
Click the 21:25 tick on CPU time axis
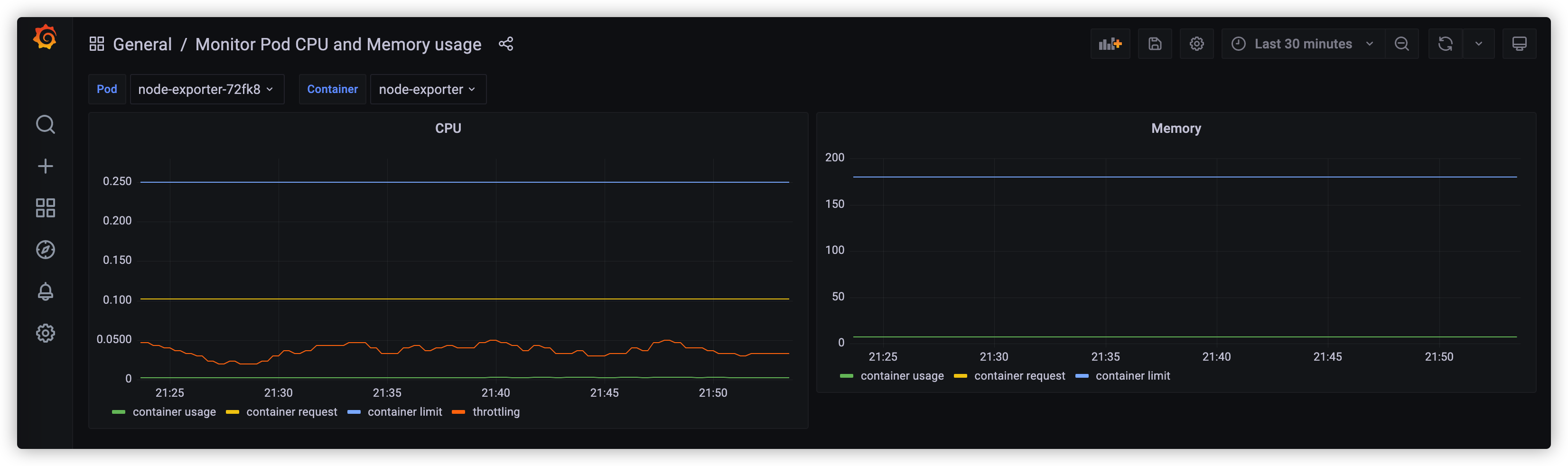click(170, 393)
